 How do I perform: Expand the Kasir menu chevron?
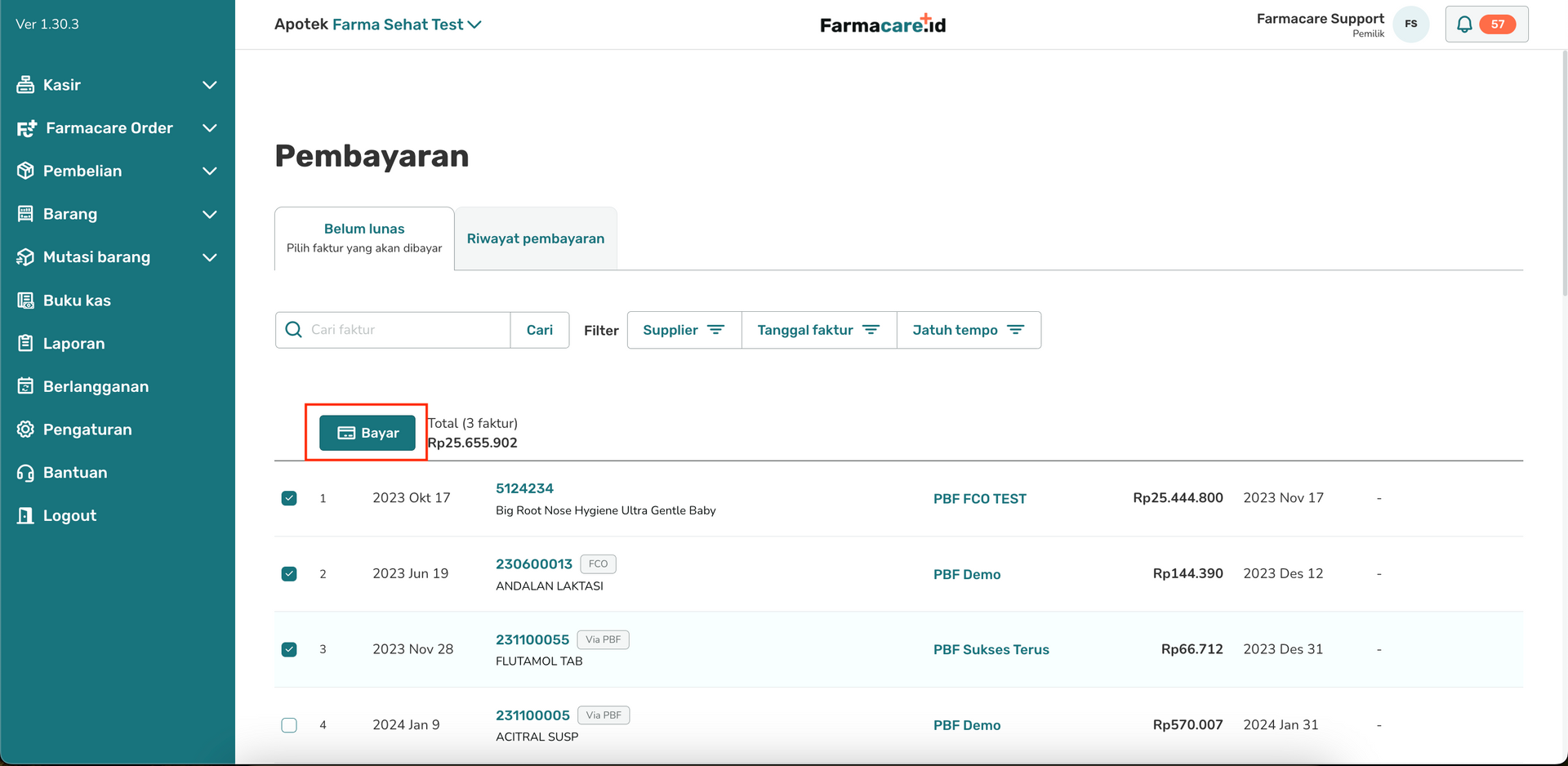point(210,85)
